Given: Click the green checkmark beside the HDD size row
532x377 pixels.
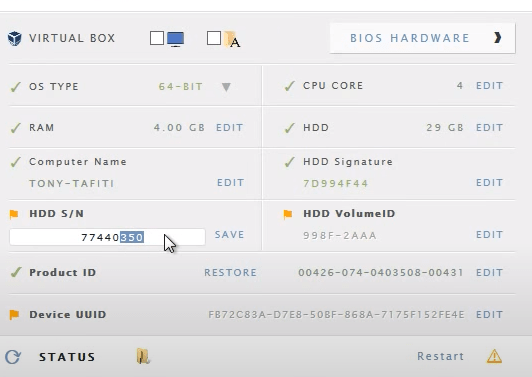Looking at the screenshot, I should [x=289, y=128].
